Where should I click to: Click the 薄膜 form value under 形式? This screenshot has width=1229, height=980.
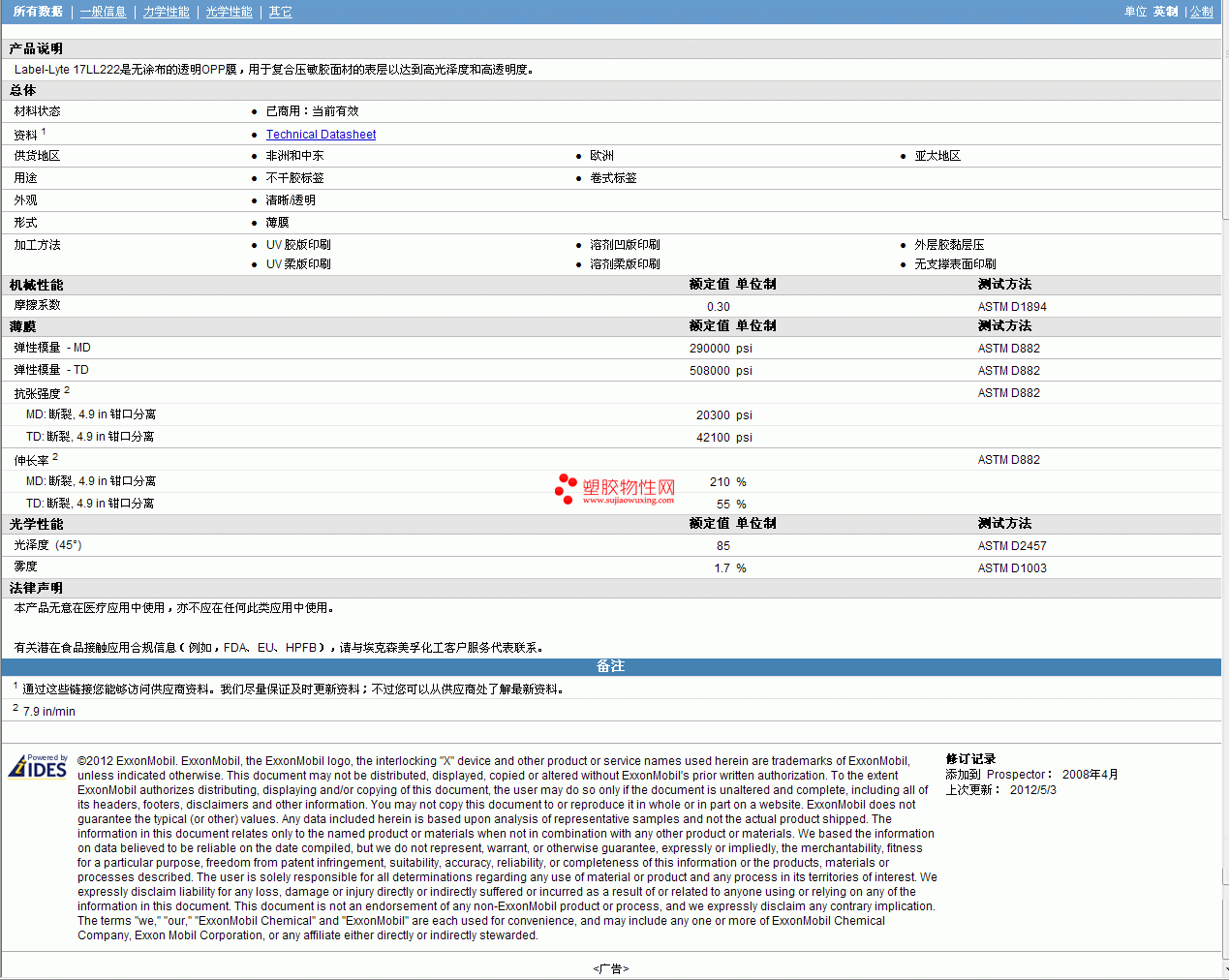277,223
